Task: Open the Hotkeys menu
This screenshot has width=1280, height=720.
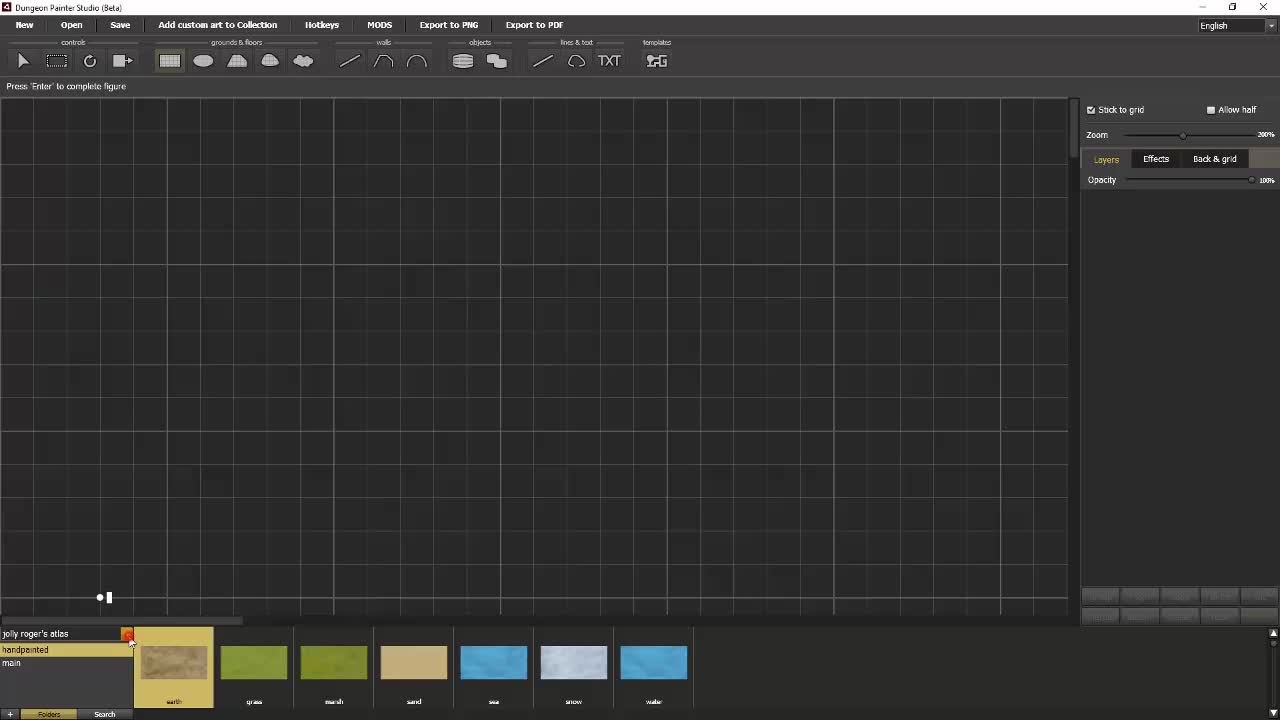Action: (x=322, y=25)
